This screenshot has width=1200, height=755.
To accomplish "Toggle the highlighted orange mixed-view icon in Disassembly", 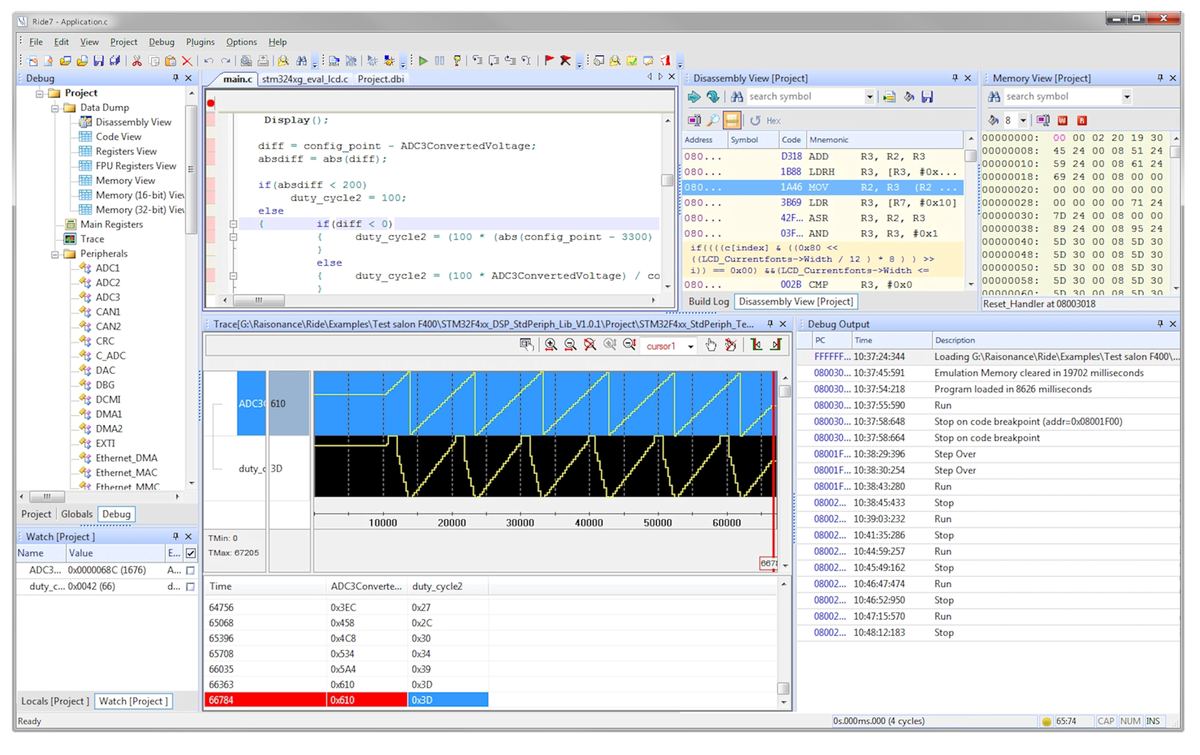I will tap(732, 120).
